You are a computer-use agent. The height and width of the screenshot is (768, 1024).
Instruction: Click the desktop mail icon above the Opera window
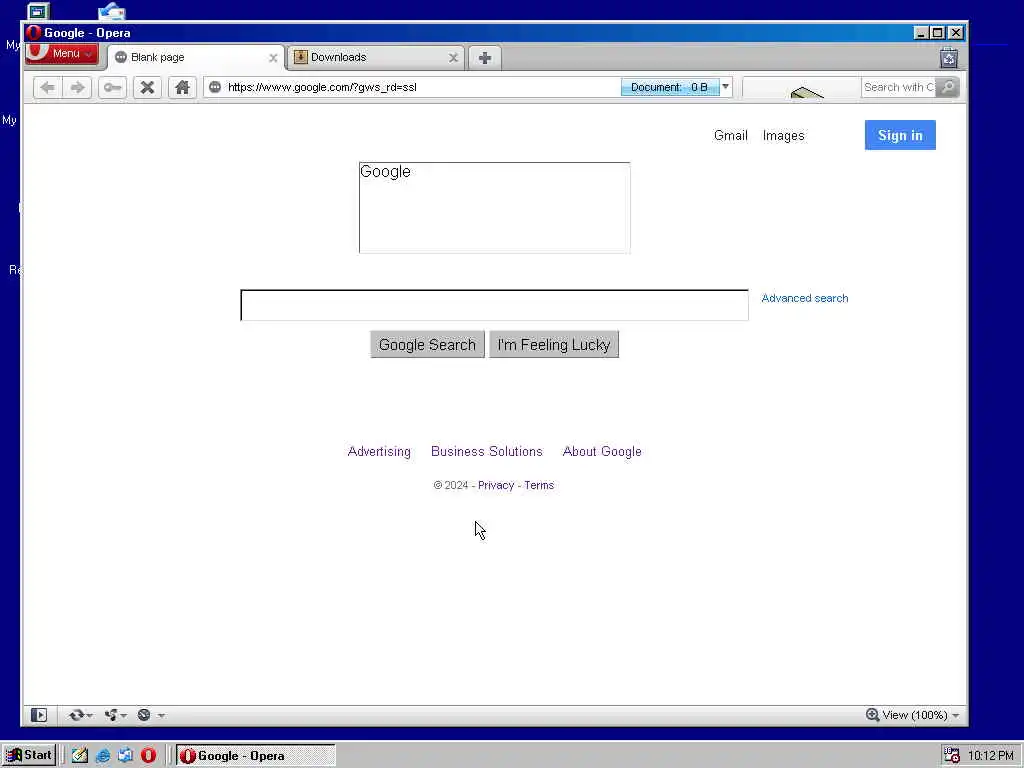pos(112,11)
